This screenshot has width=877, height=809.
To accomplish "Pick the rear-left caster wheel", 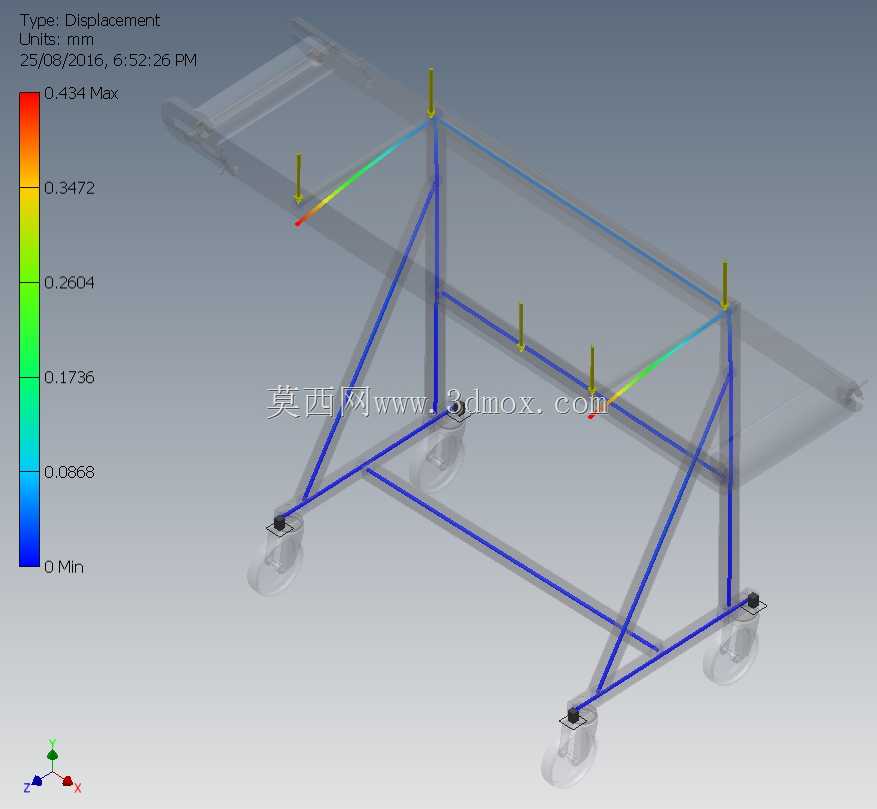I will point(437,458).
